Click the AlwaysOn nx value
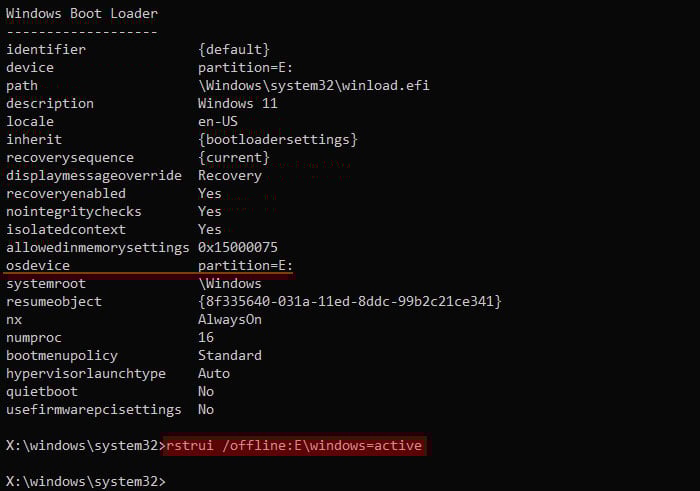Screen dimensions: 700x491 pos(230,320)
